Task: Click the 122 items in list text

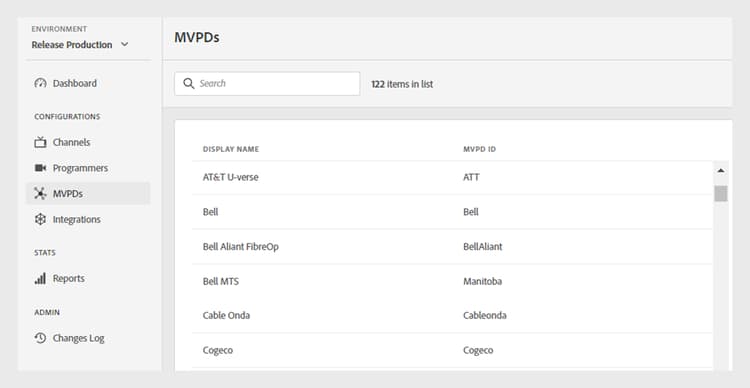Action: click(x=402, y=84)
